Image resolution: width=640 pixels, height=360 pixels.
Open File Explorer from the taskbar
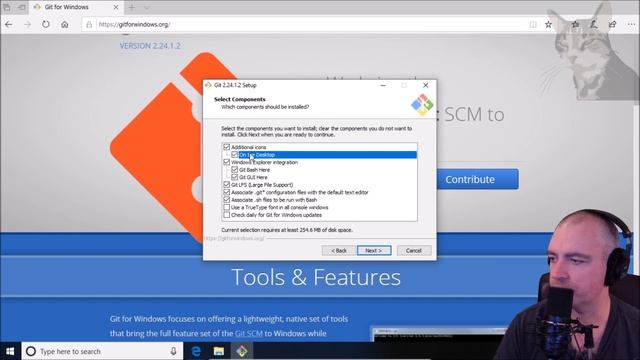click(x=219, y=351)
